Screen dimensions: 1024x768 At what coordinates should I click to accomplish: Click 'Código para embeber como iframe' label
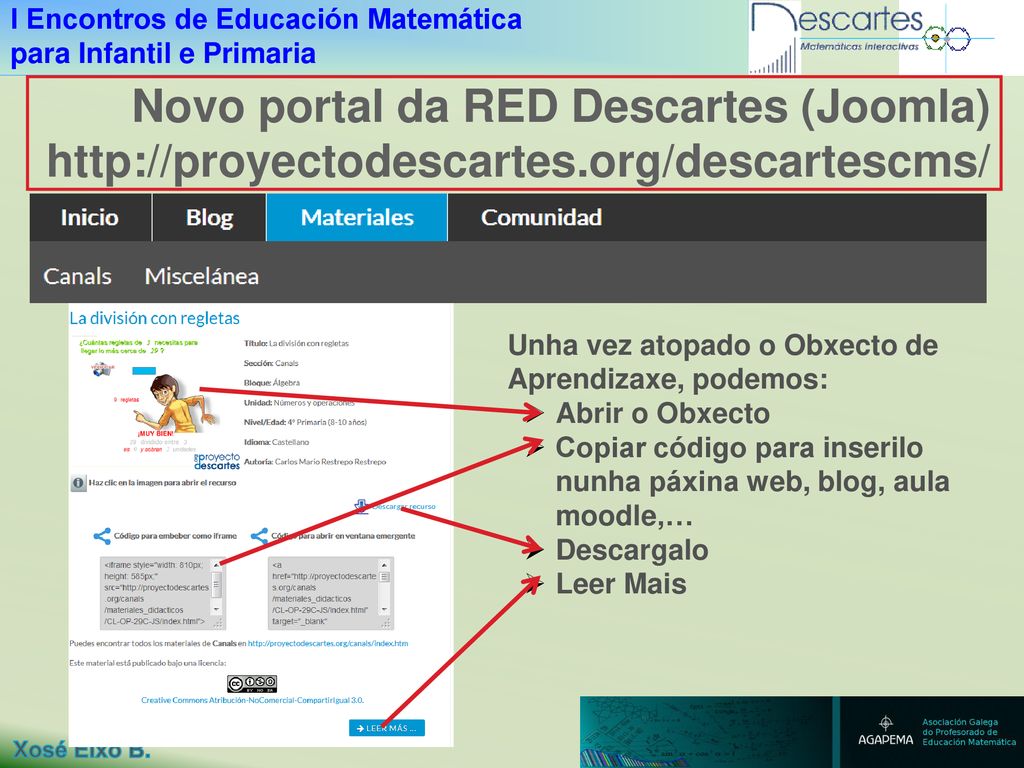175,536
